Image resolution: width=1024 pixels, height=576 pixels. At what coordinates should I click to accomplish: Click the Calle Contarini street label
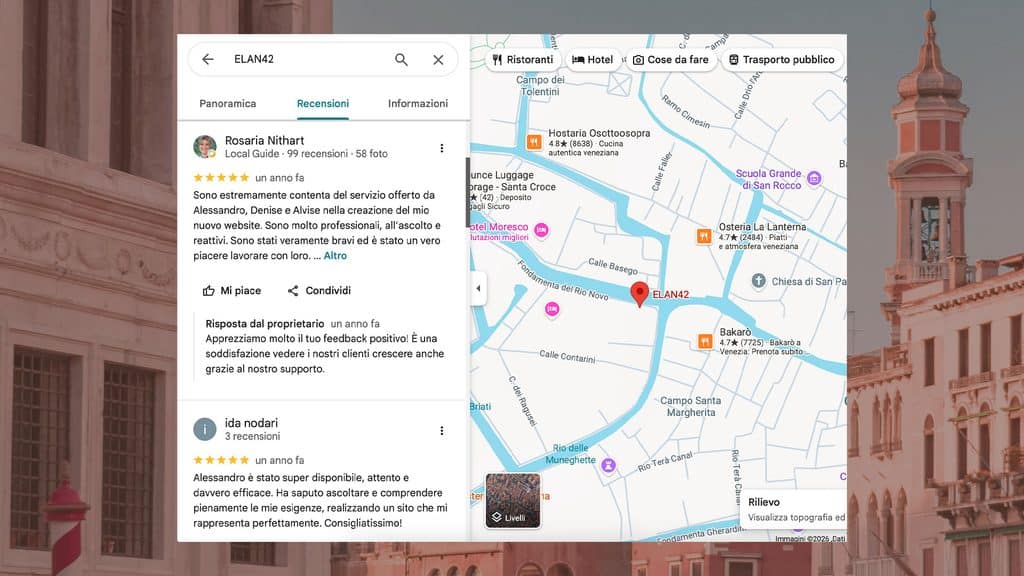pos(567,356)
